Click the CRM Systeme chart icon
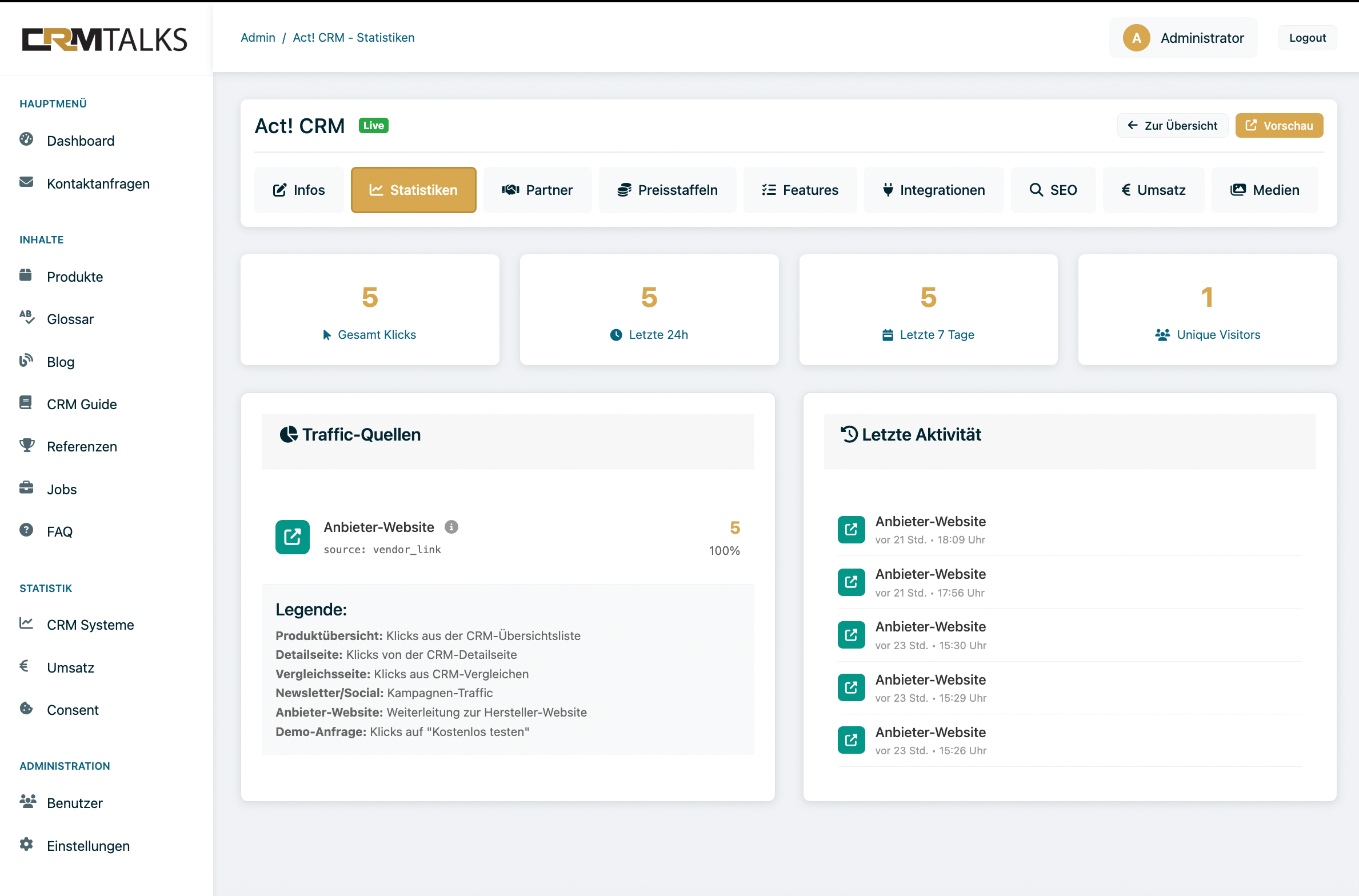The width and height of the screenshot is (1359, 896). point(26,623)
